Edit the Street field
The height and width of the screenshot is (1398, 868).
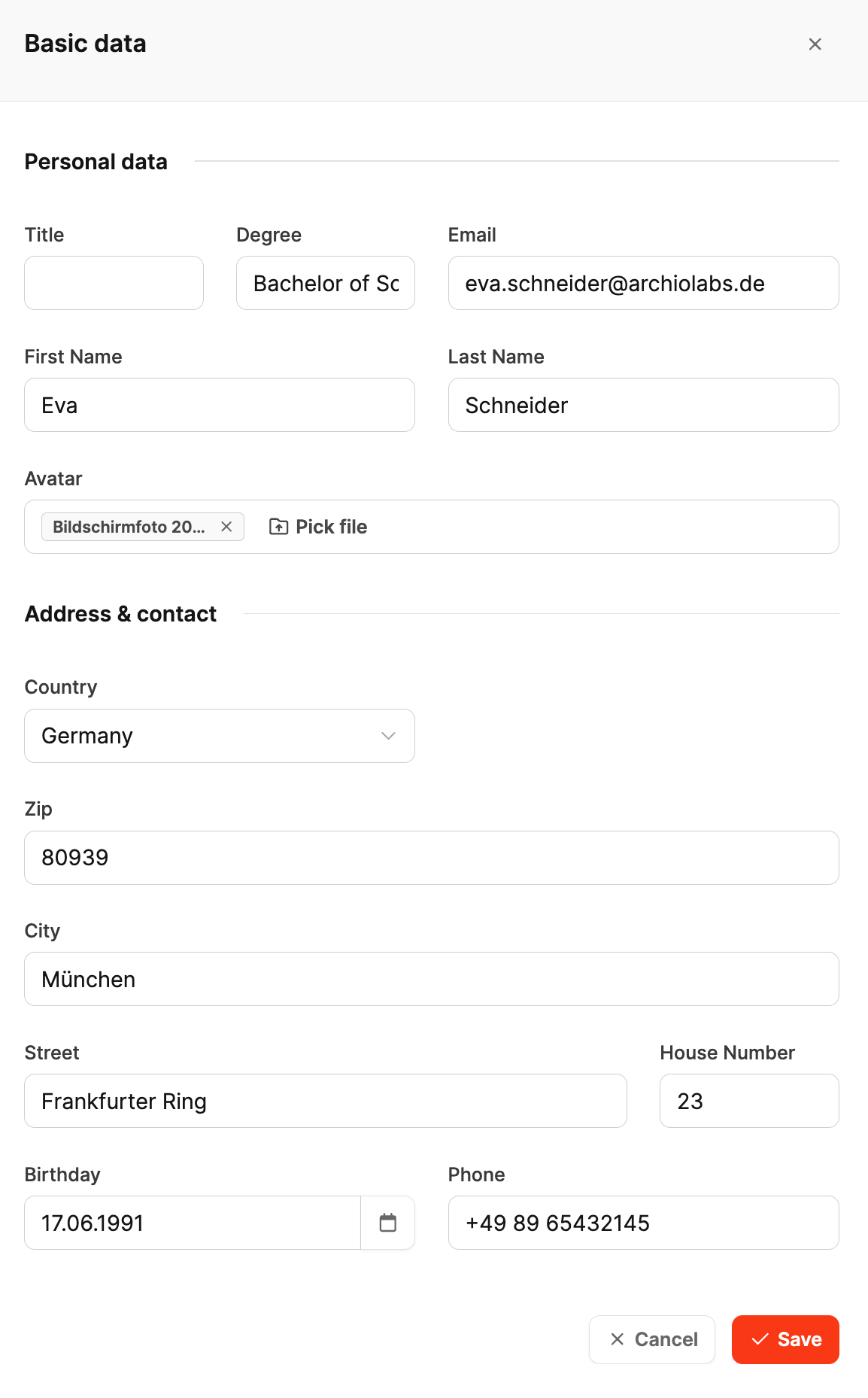click(x=326, y=1101)
